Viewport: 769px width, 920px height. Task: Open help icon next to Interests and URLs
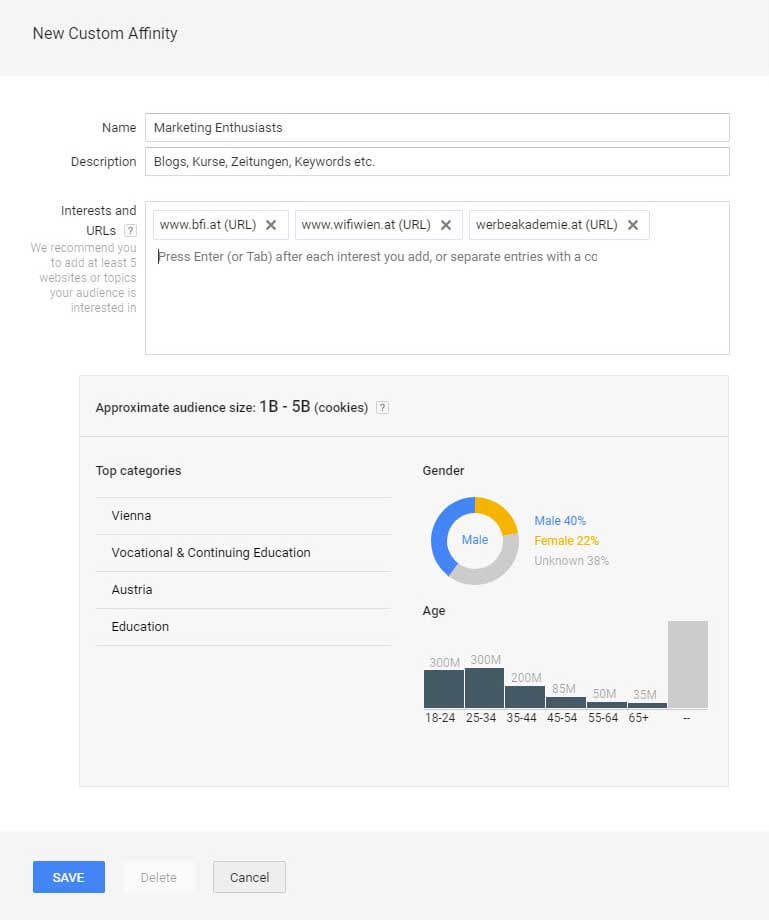(130, 231)
